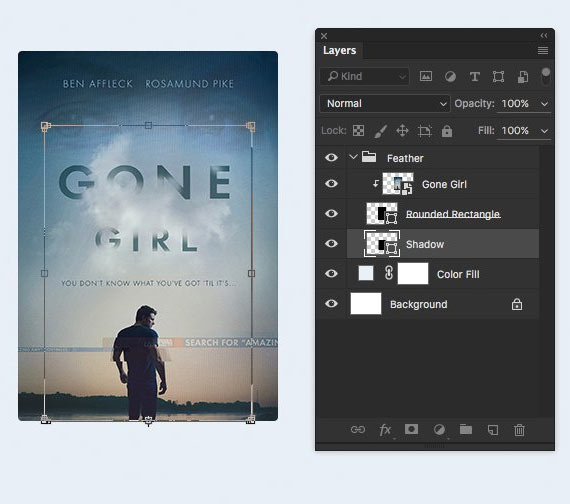Image resolution: width=570 pixels, height=504 pixels.
Task: Filter for shape layers icon
Action: coord(498,77)
